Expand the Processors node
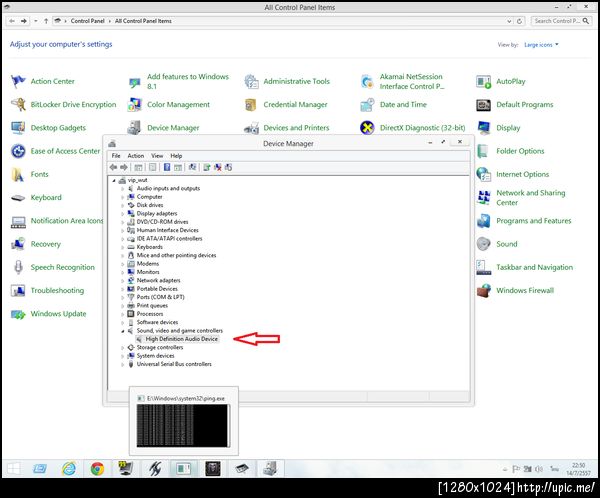 123,314
